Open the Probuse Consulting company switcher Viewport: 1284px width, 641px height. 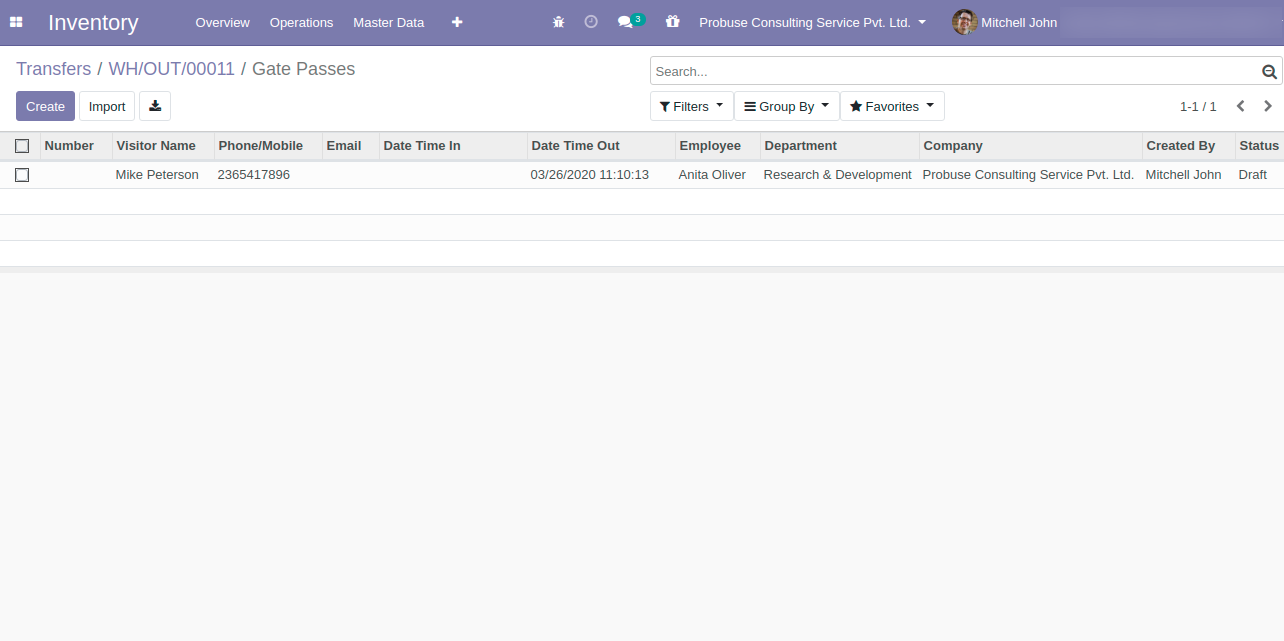point(812,22)
